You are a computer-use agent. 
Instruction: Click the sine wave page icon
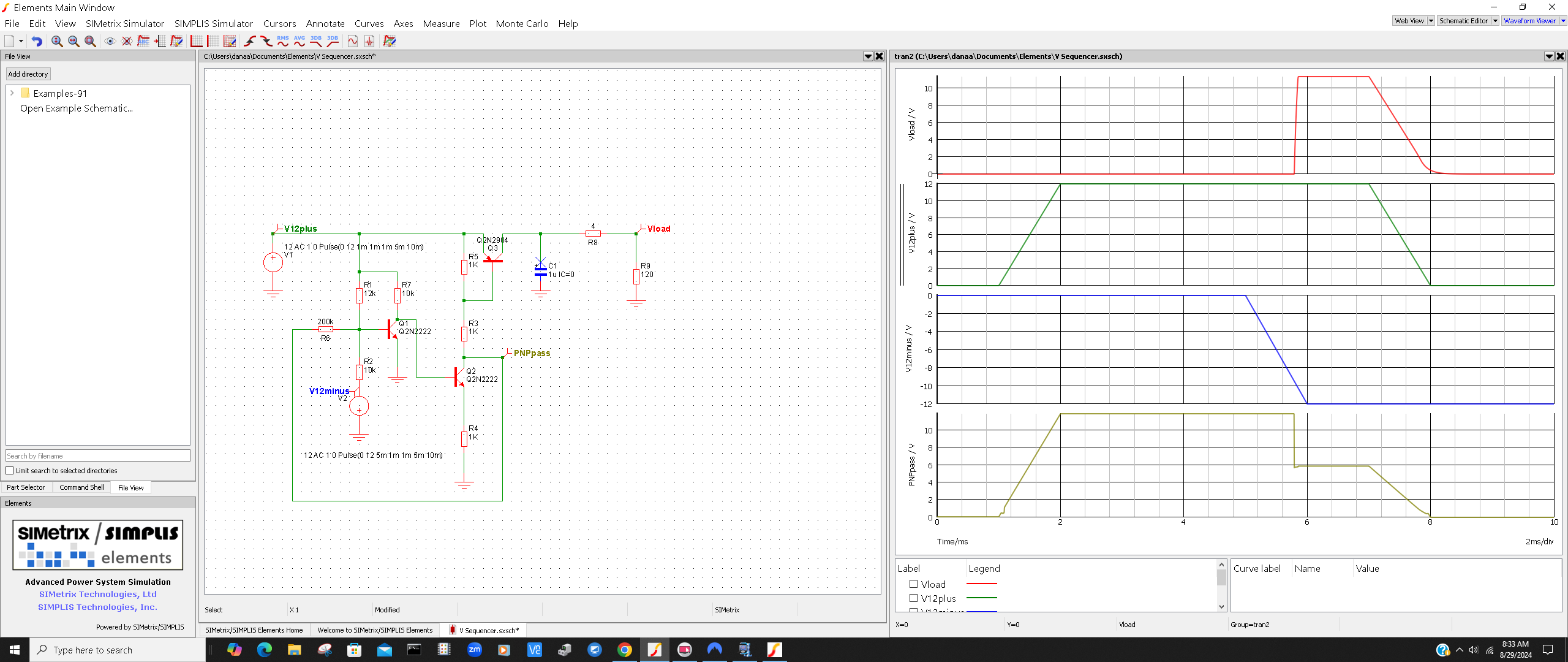click(x=353, y=41)
